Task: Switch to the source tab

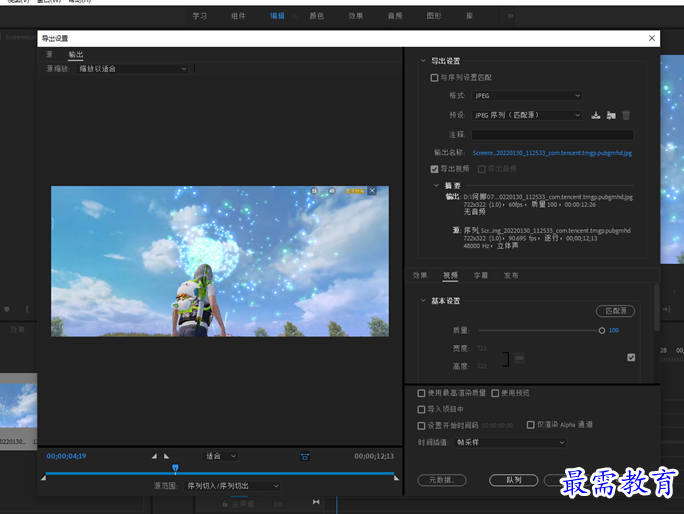Action: pos(49,55)
